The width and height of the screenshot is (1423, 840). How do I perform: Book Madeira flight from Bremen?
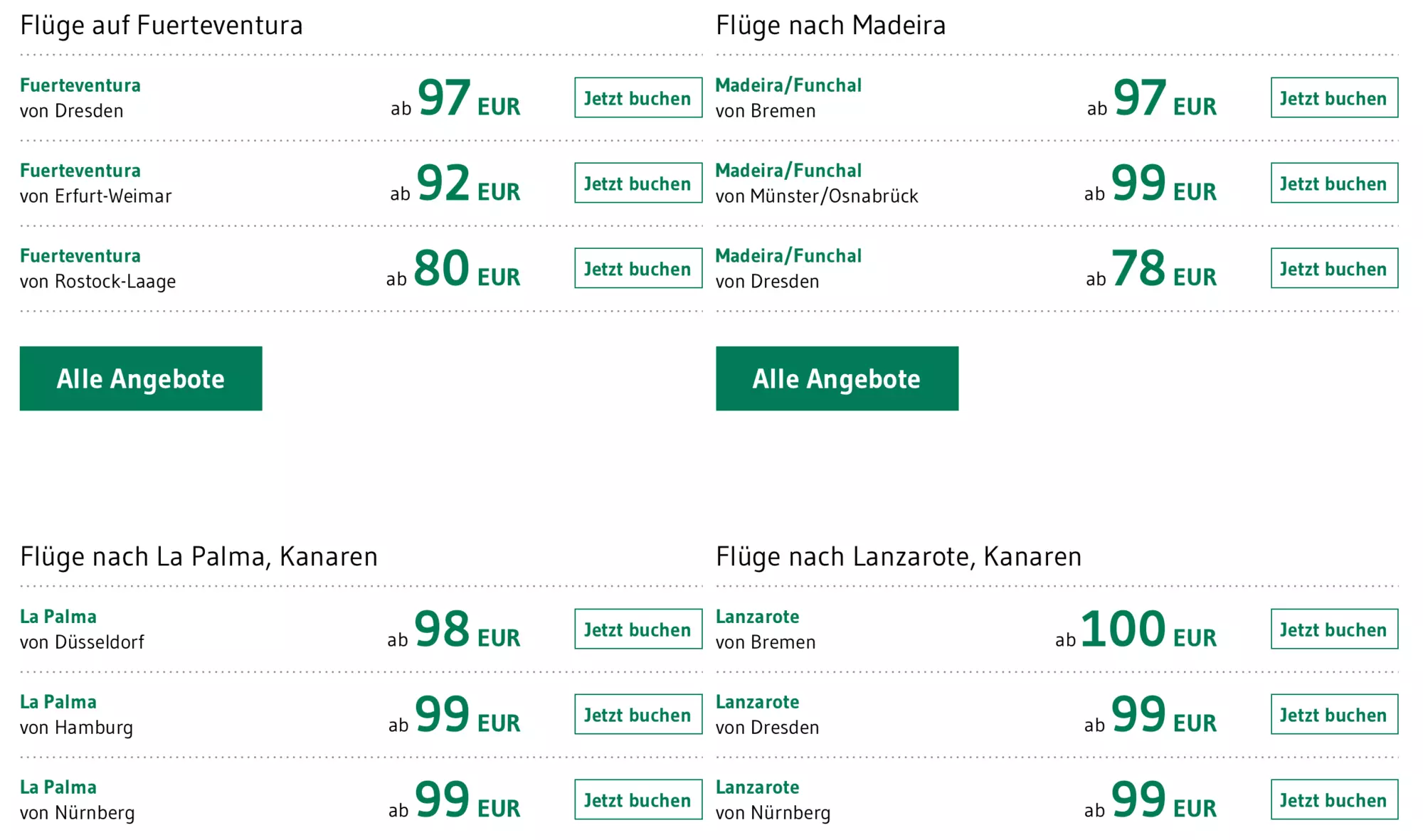point(1333,98)
